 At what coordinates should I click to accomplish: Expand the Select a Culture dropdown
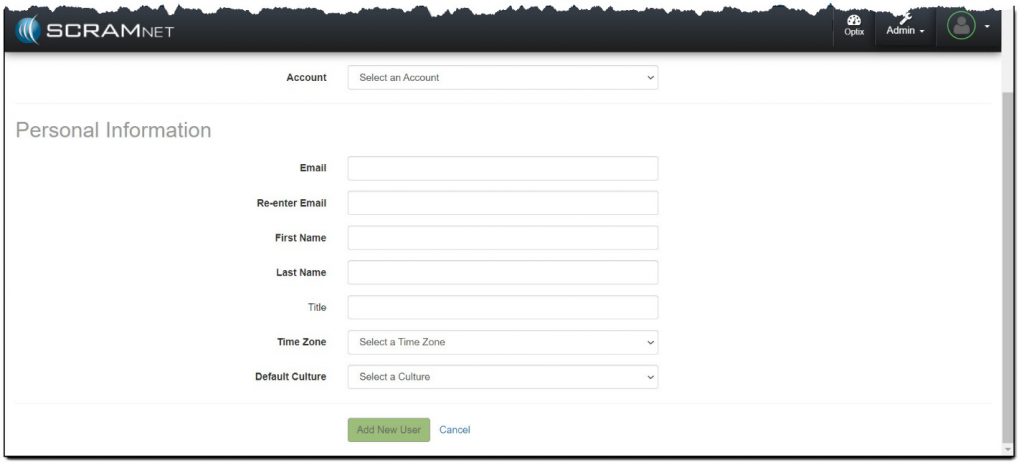tap(502, 377)
